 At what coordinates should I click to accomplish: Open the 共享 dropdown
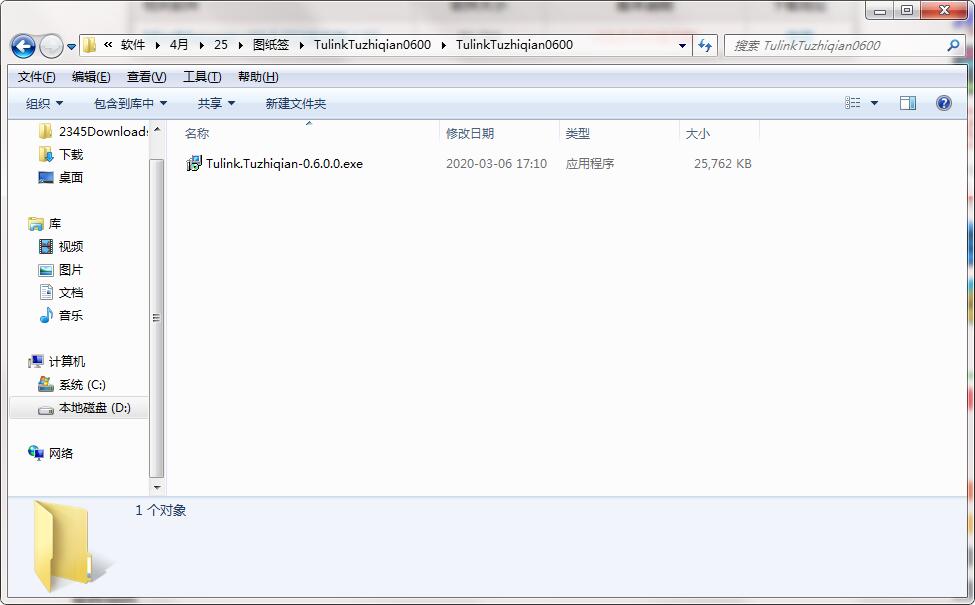(x=216, y=103)
